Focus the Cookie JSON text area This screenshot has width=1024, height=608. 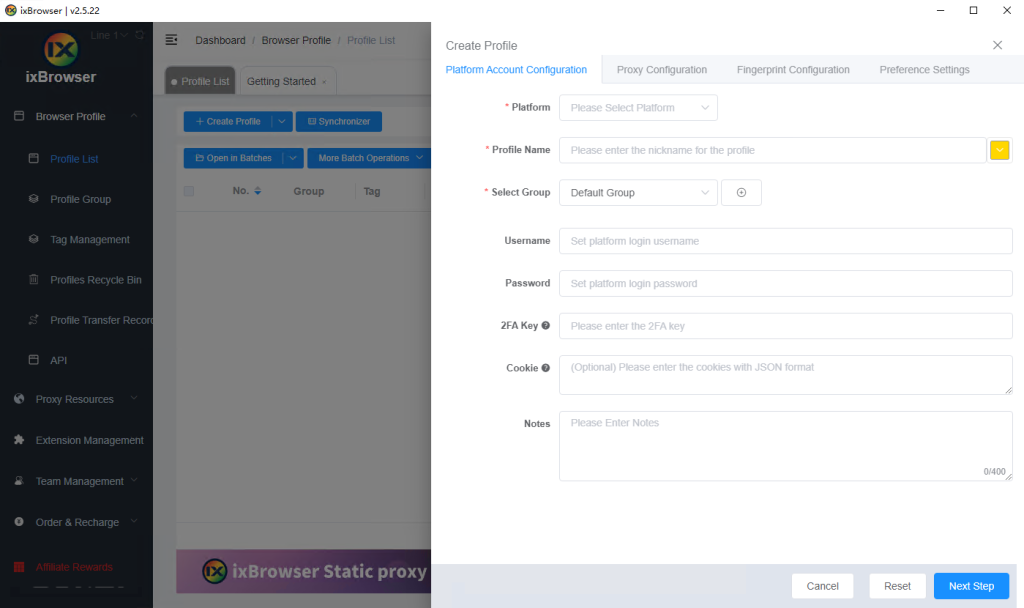786,375
